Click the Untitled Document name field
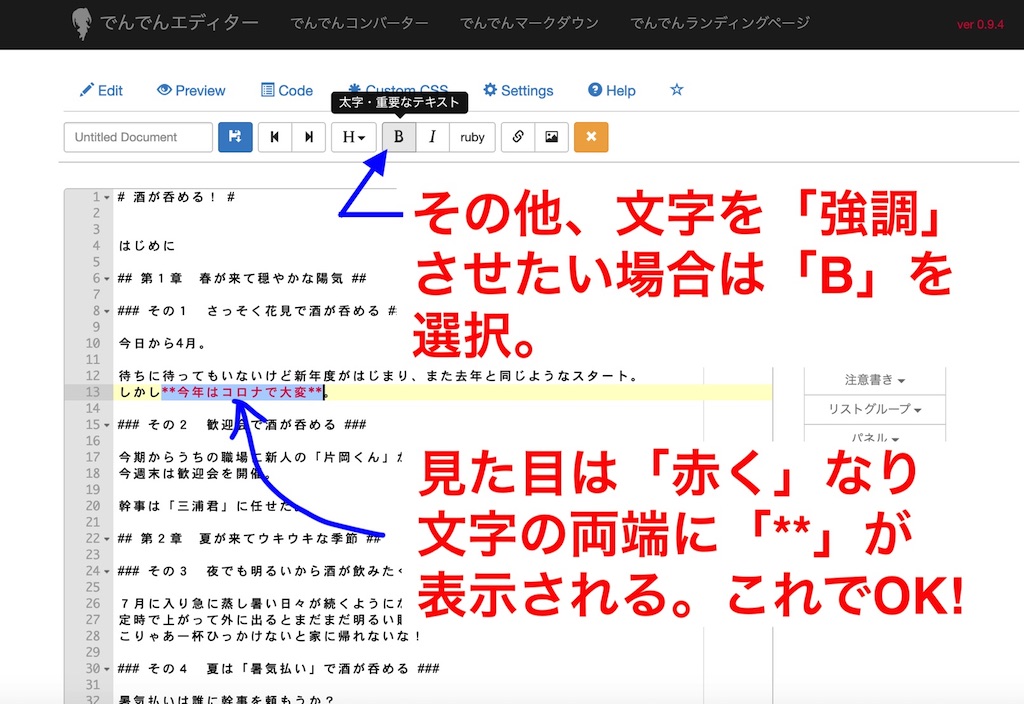This screenshot has width=1024, height=704. tap(138, 137)
